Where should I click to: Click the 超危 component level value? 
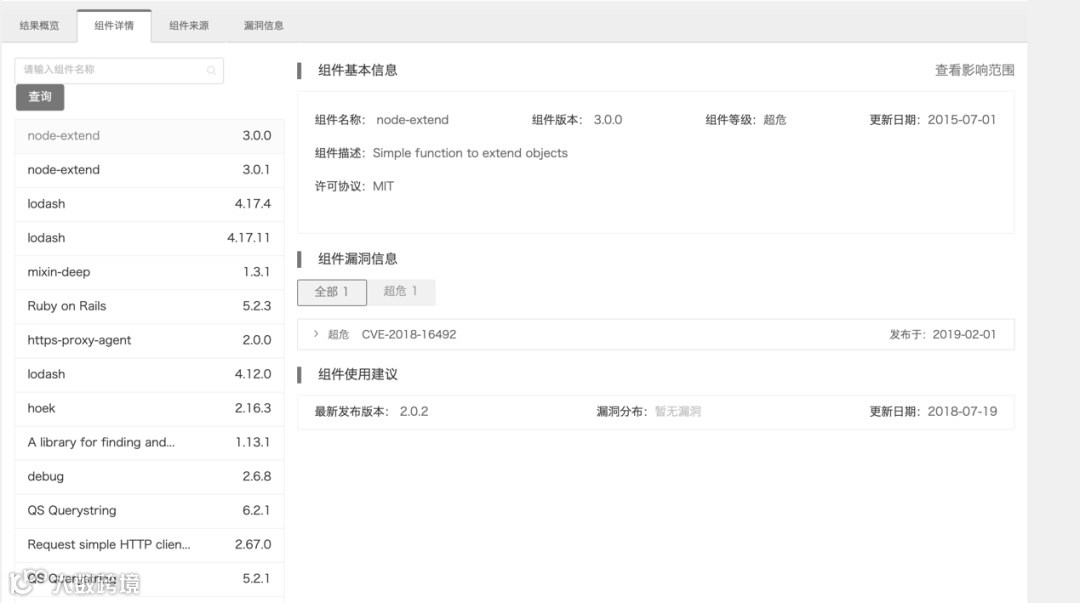point(775,120)
